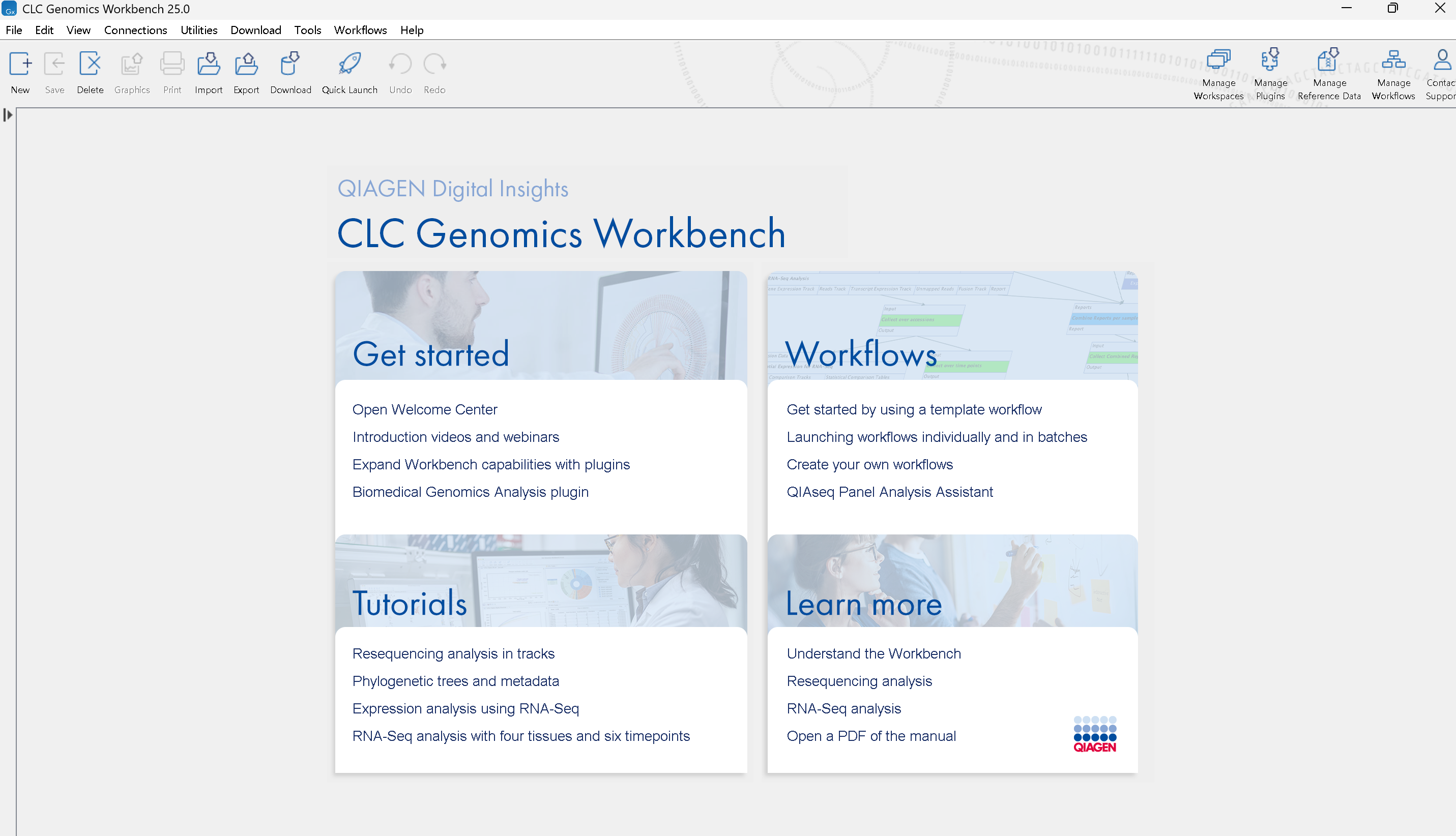Open the File menu
Image resolution: width=1456 pixels, height=836 pixels.
click(14, 30)
